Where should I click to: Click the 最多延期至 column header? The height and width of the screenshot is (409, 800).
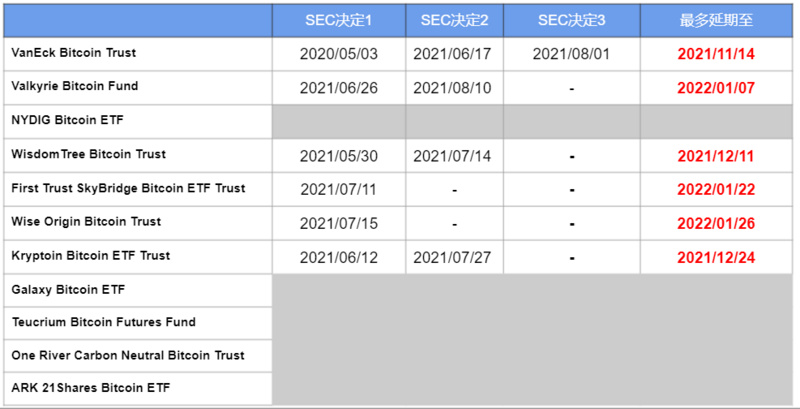pyautogui.click(x=714, y=20)
